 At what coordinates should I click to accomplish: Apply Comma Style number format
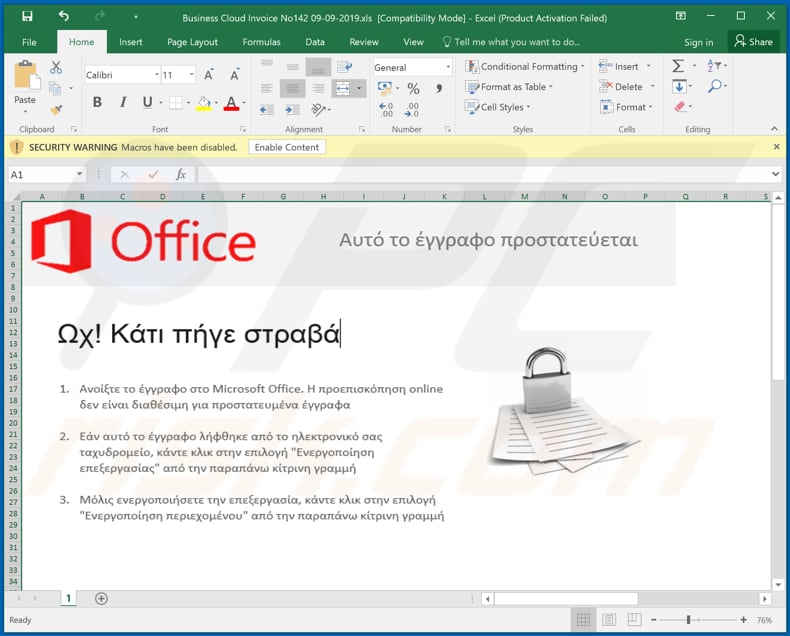439,89
